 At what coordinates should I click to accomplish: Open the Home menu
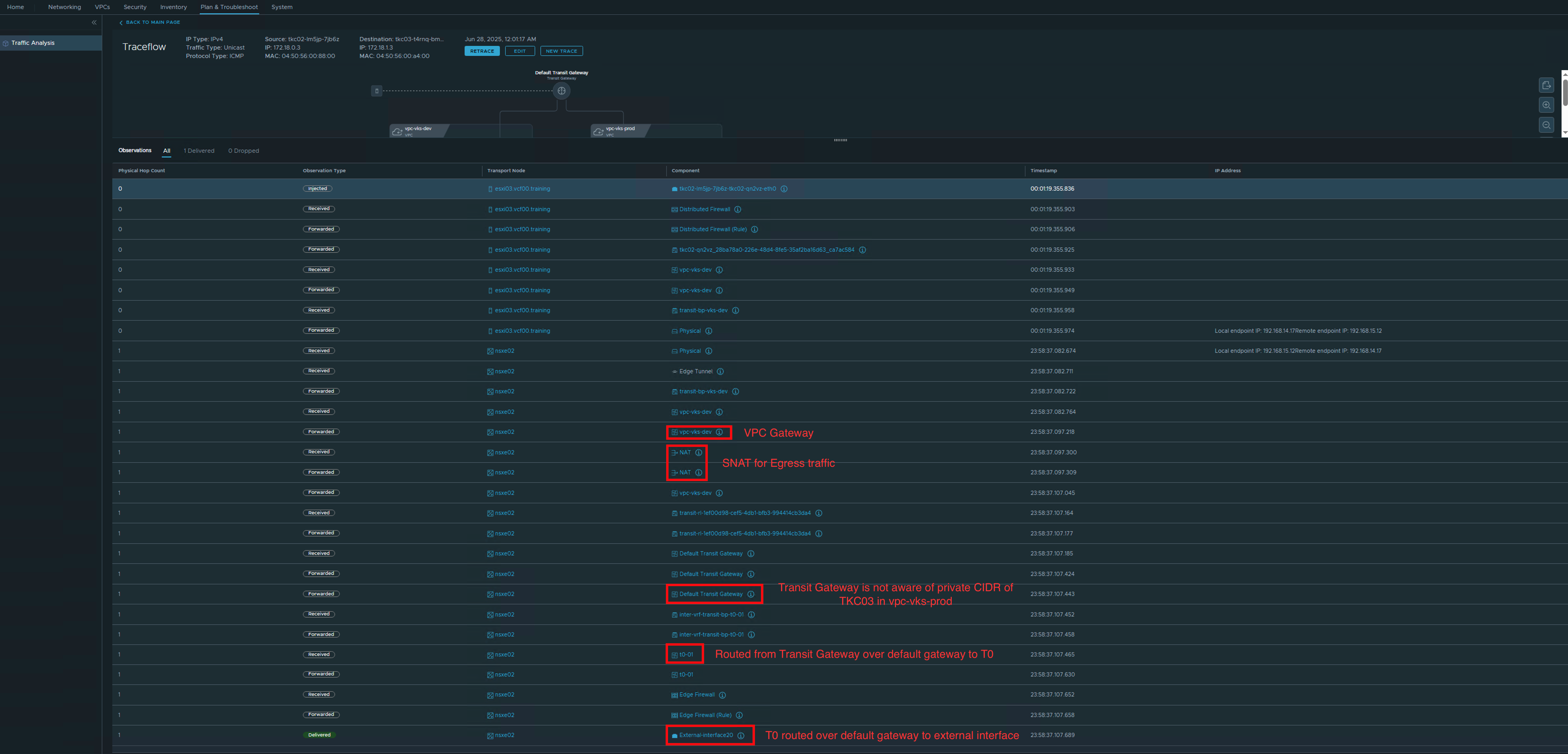pyautogui.click(x=15, y=7)
